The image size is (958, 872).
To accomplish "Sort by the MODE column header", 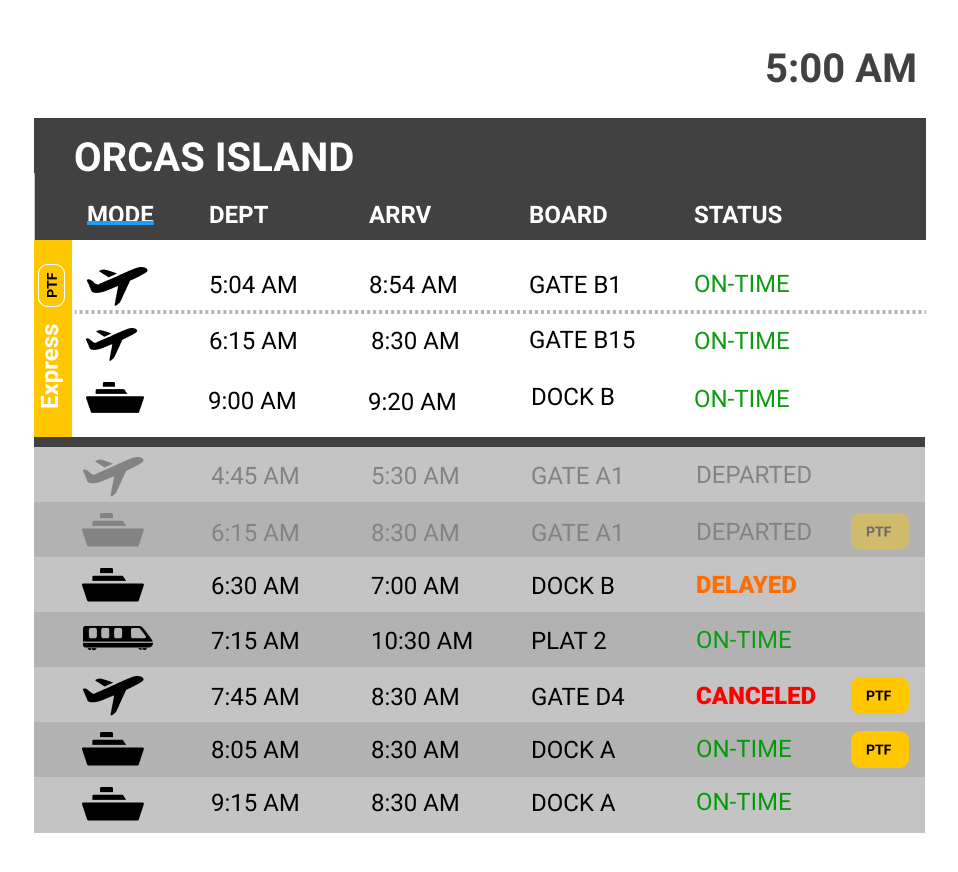I will point(120,214).
